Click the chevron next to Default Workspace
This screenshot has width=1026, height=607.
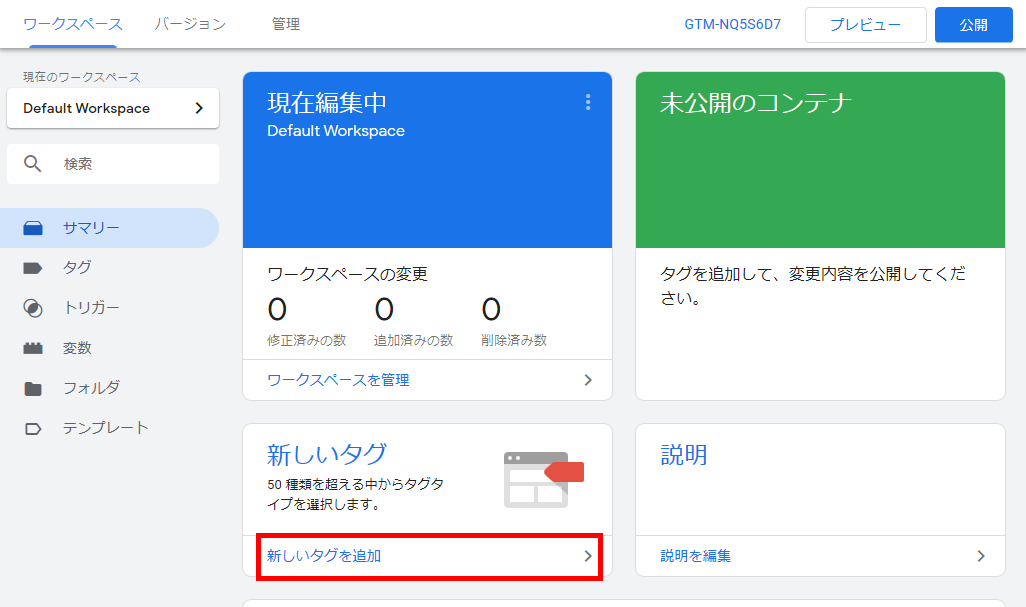(199, 108)
